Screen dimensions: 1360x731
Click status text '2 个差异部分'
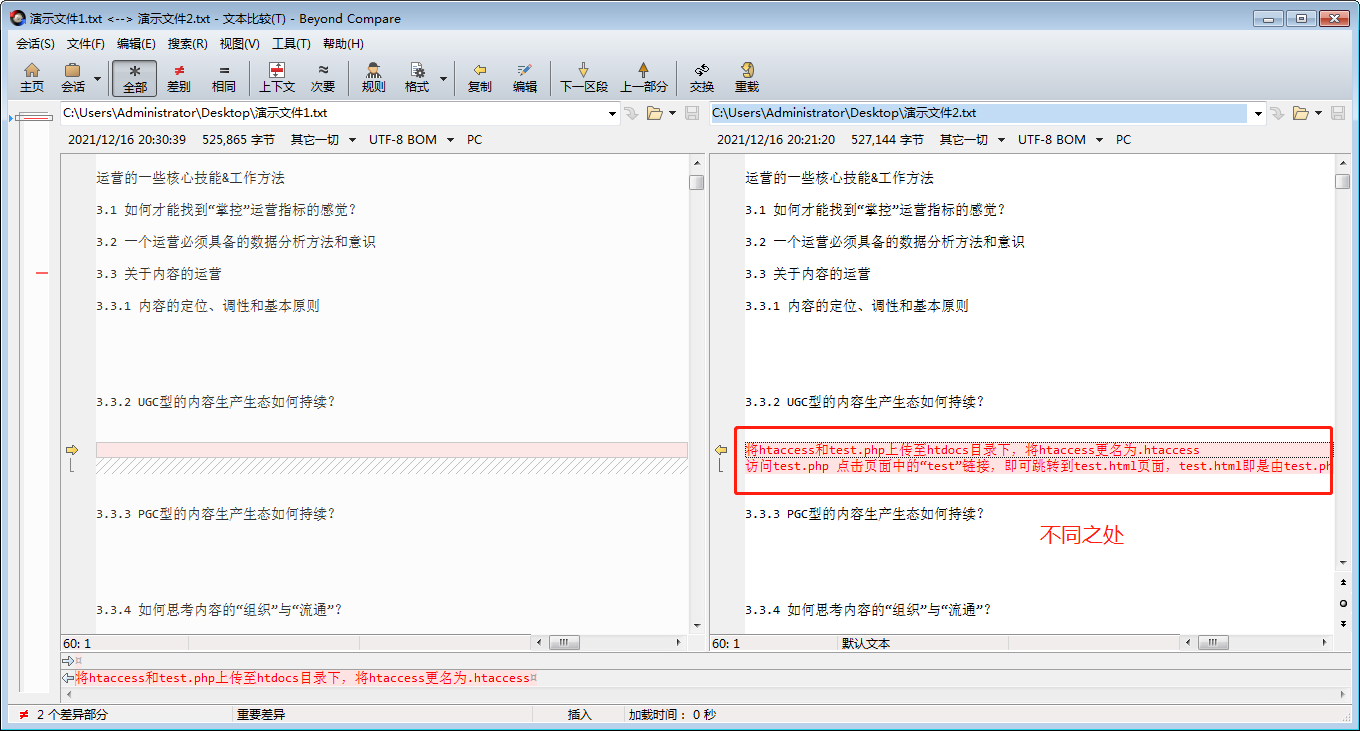tap(72, 715)
